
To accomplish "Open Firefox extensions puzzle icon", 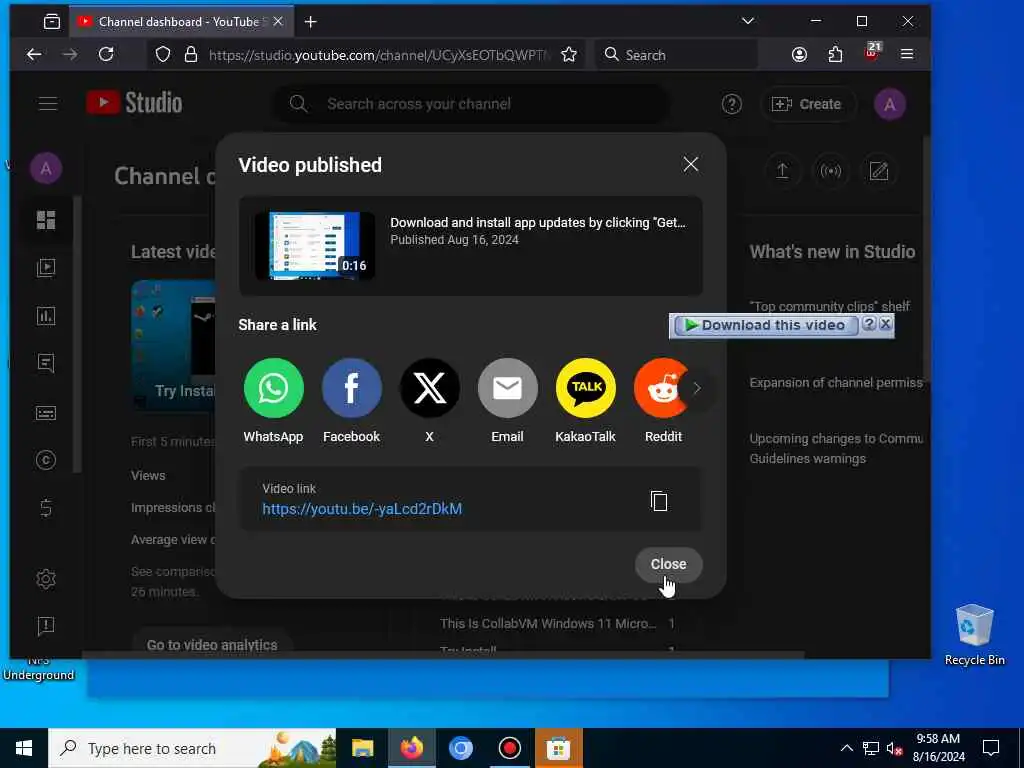I will click(835, 54).
